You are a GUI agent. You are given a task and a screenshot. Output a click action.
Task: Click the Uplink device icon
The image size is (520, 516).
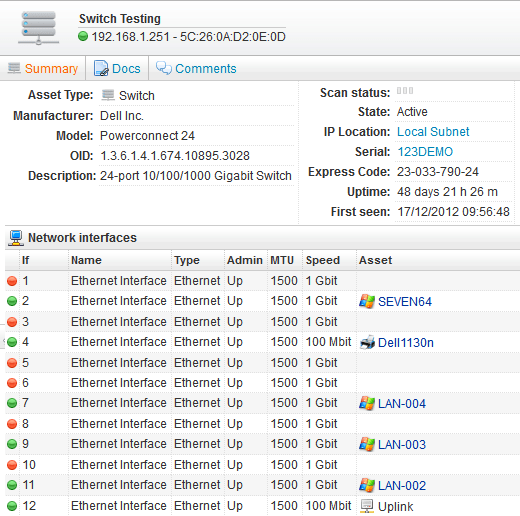[x=367, y=506]
